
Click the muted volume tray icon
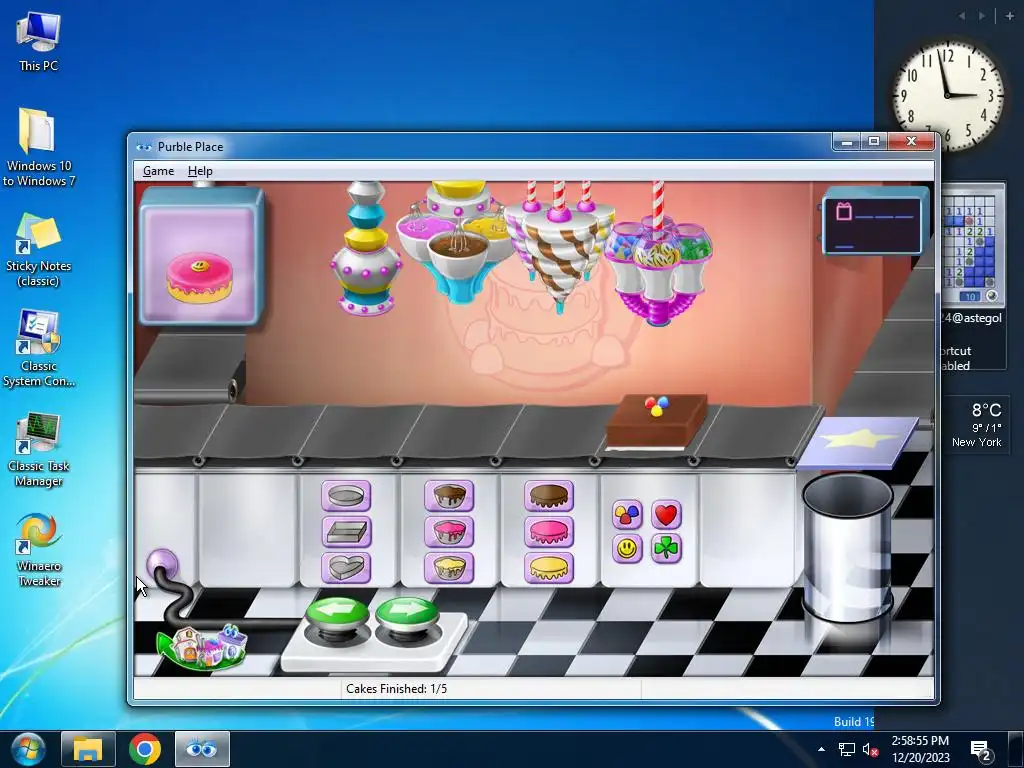[870, 750]
